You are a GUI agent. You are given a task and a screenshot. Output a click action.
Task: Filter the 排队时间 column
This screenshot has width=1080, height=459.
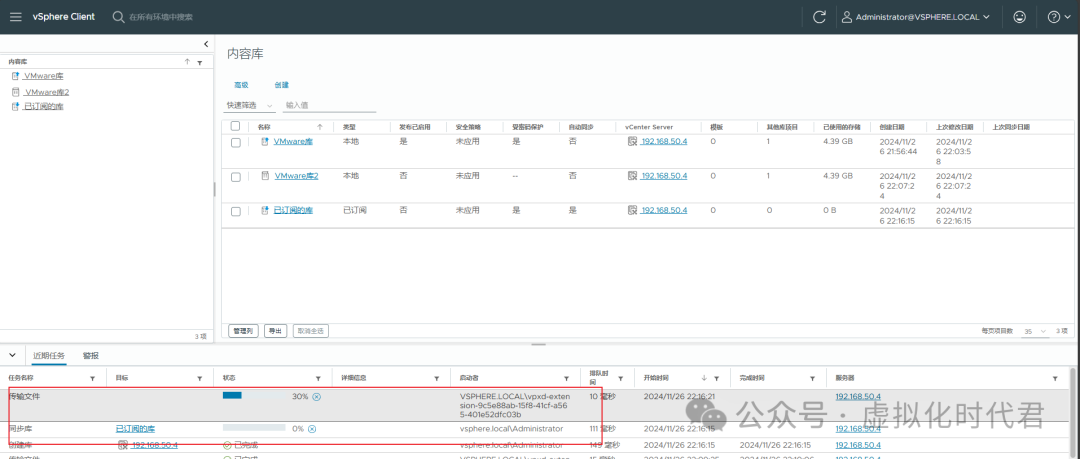pos(621,378)
